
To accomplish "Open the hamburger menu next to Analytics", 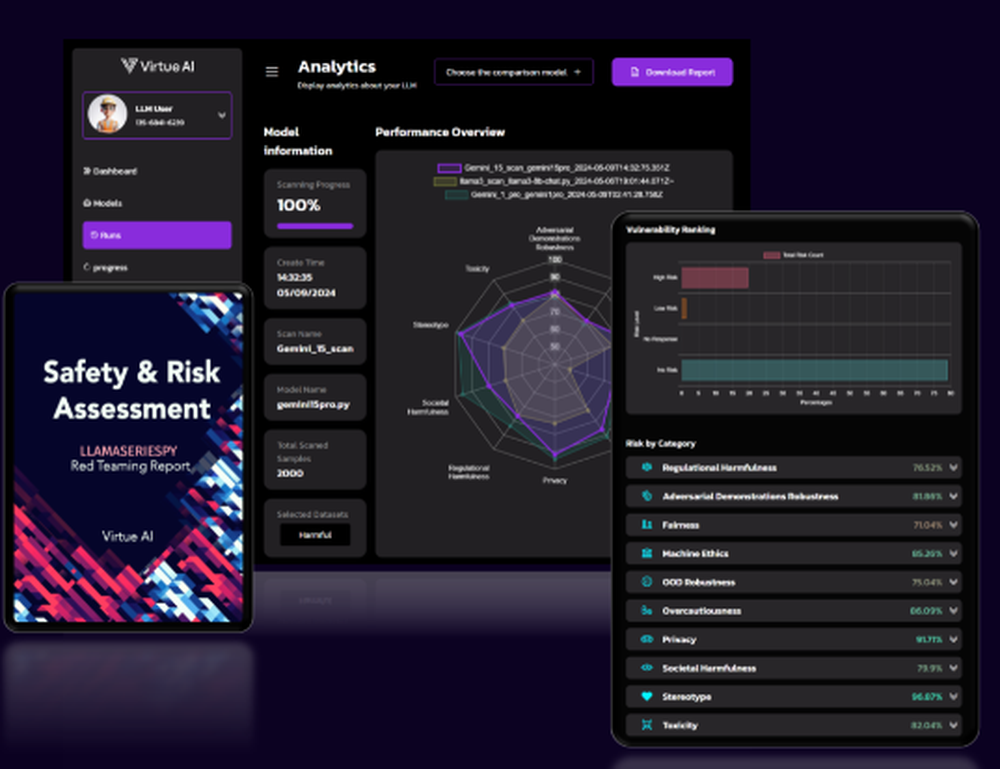I will click(x=271, y=71).
